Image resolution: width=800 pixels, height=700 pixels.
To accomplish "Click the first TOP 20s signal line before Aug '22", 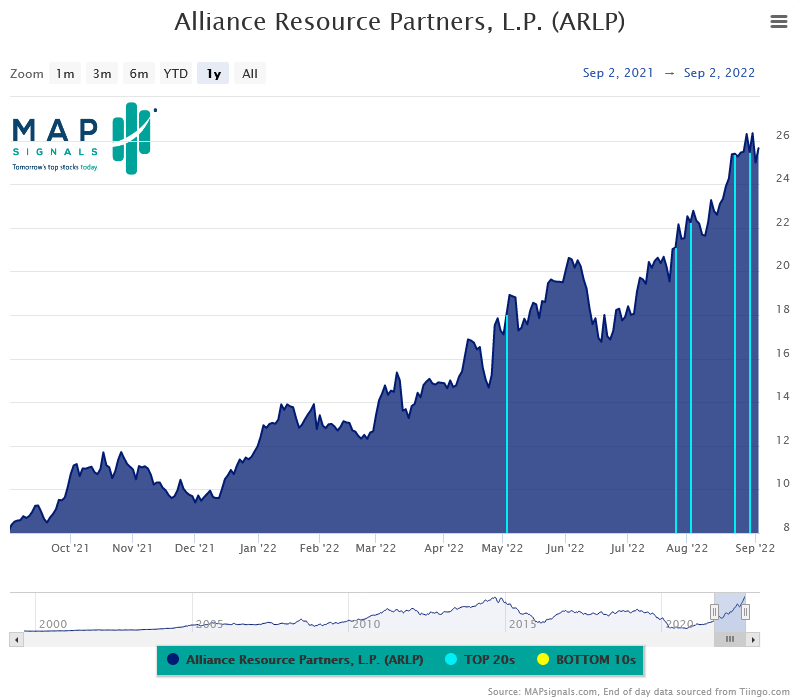I will [x=676, y=391].
